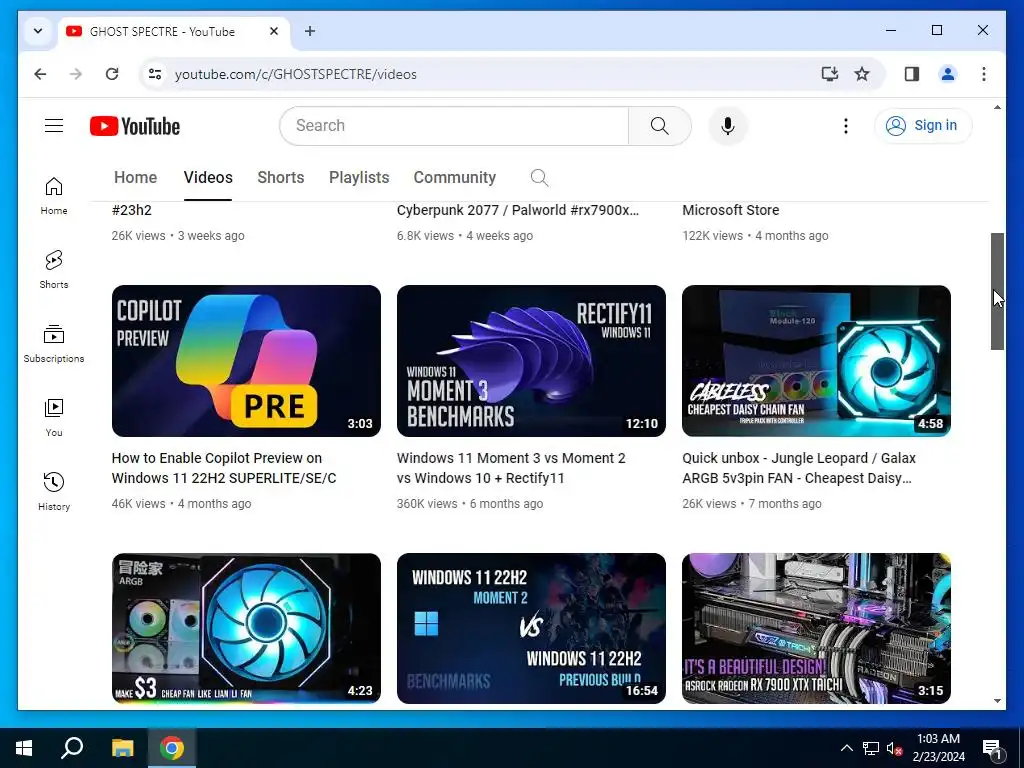Open Shorts in the left sidebar
Viewport: 1024px width, 768px height.
click(54, 270)
